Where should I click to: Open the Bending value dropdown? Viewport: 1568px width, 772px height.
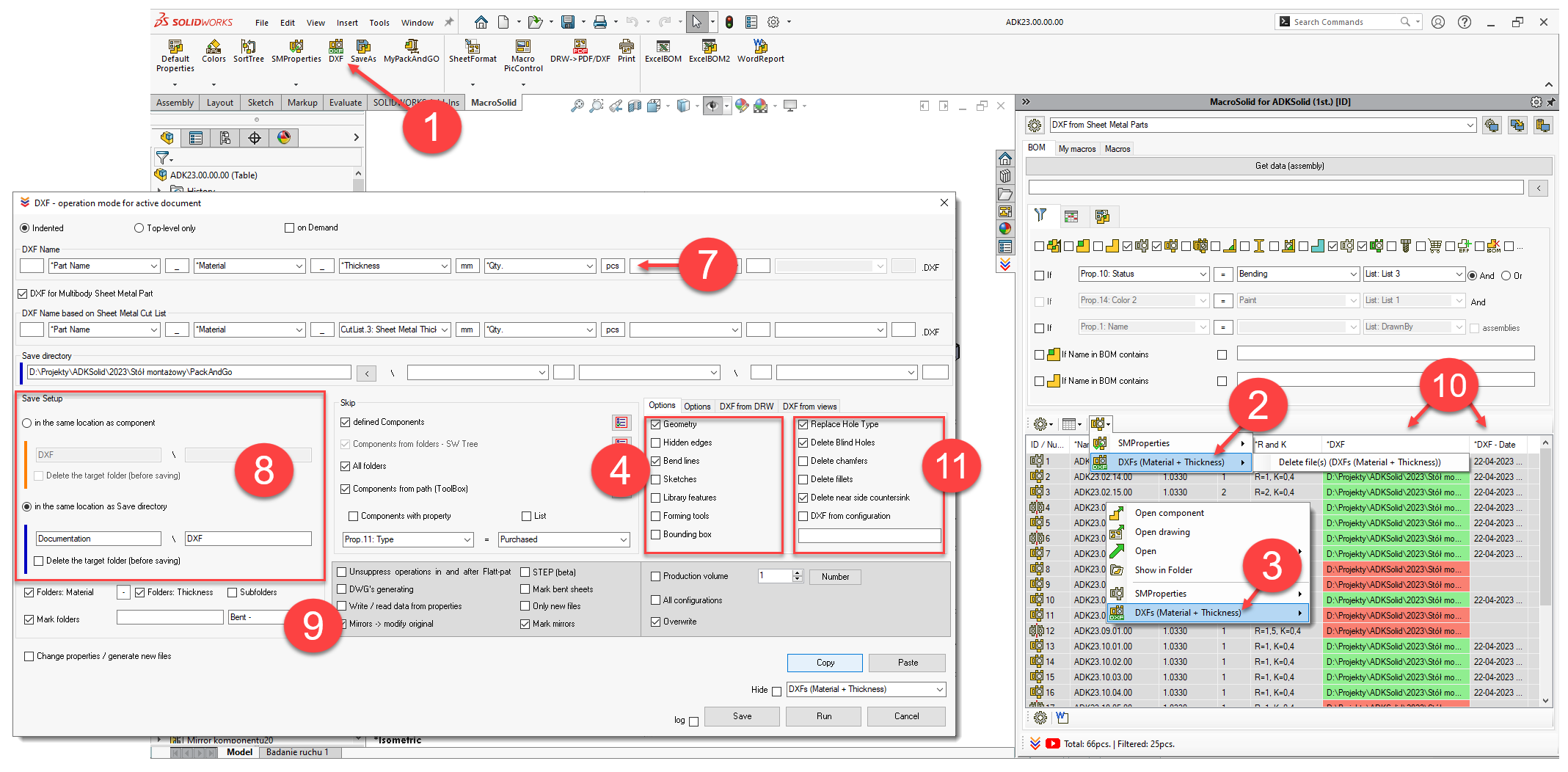click(1298, 274)
